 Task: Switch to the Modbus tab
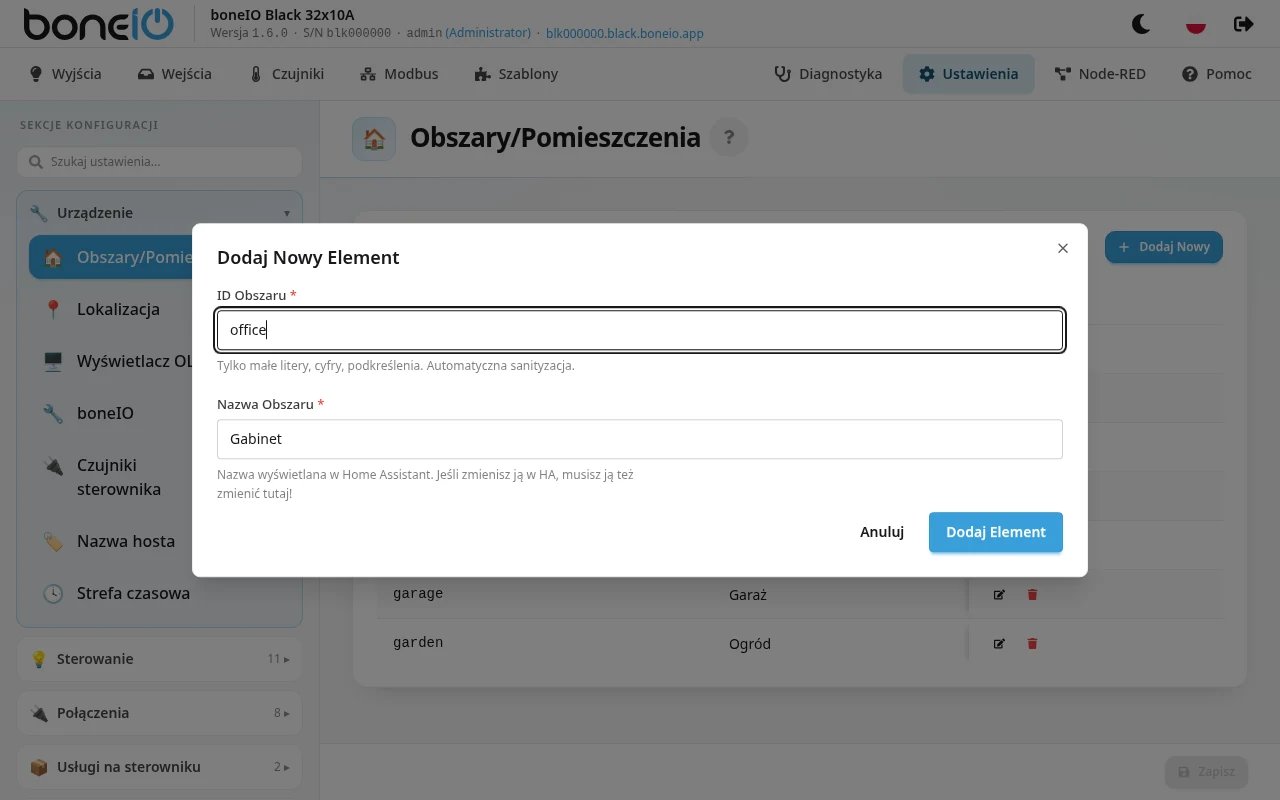[399, 74]
